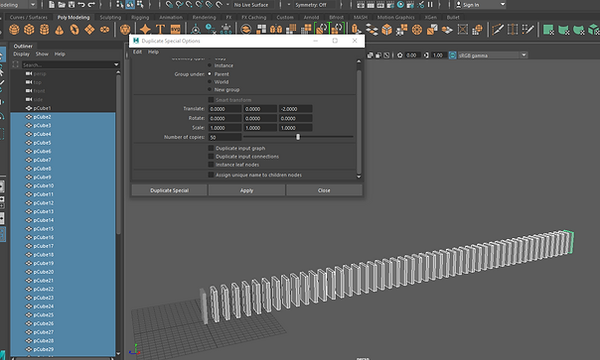Select Group under New group radio
600x360 pixels.
pos(210,90)
